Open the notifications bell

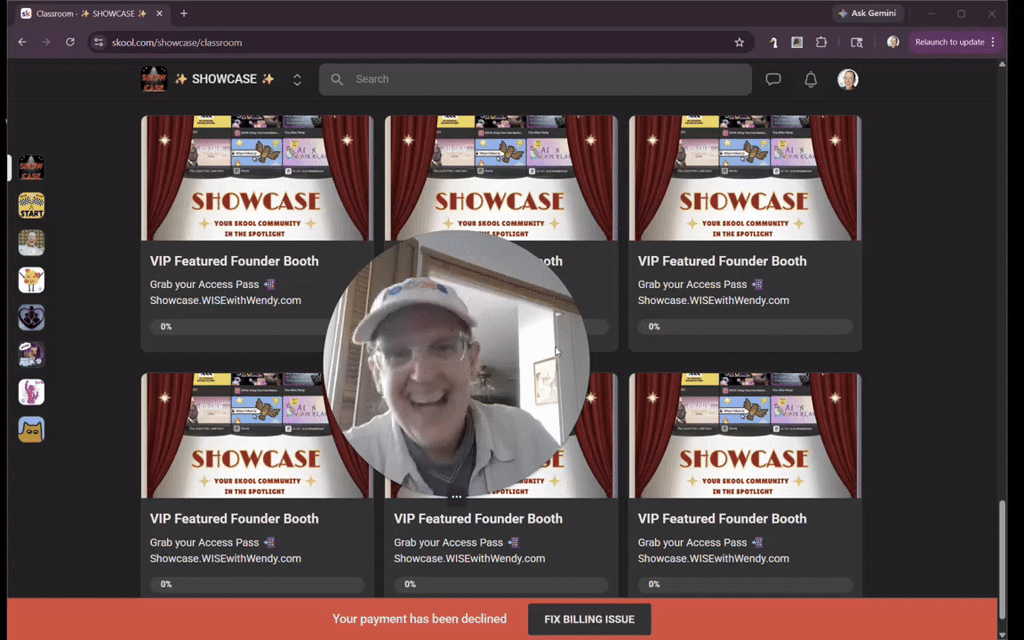(x=810, y=79)
